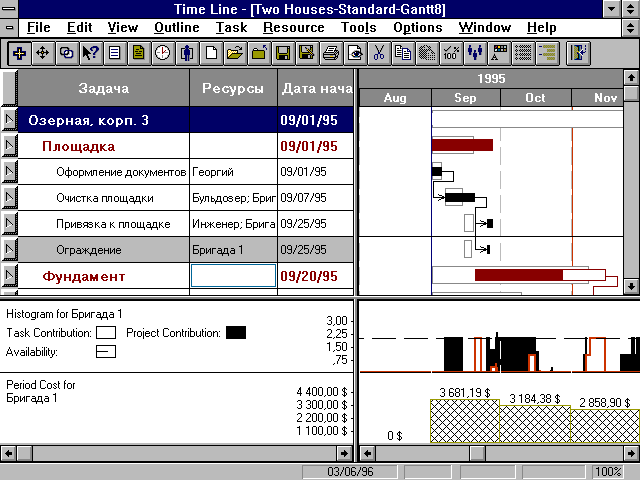Open a file with the folder icon

pos(235,51)
